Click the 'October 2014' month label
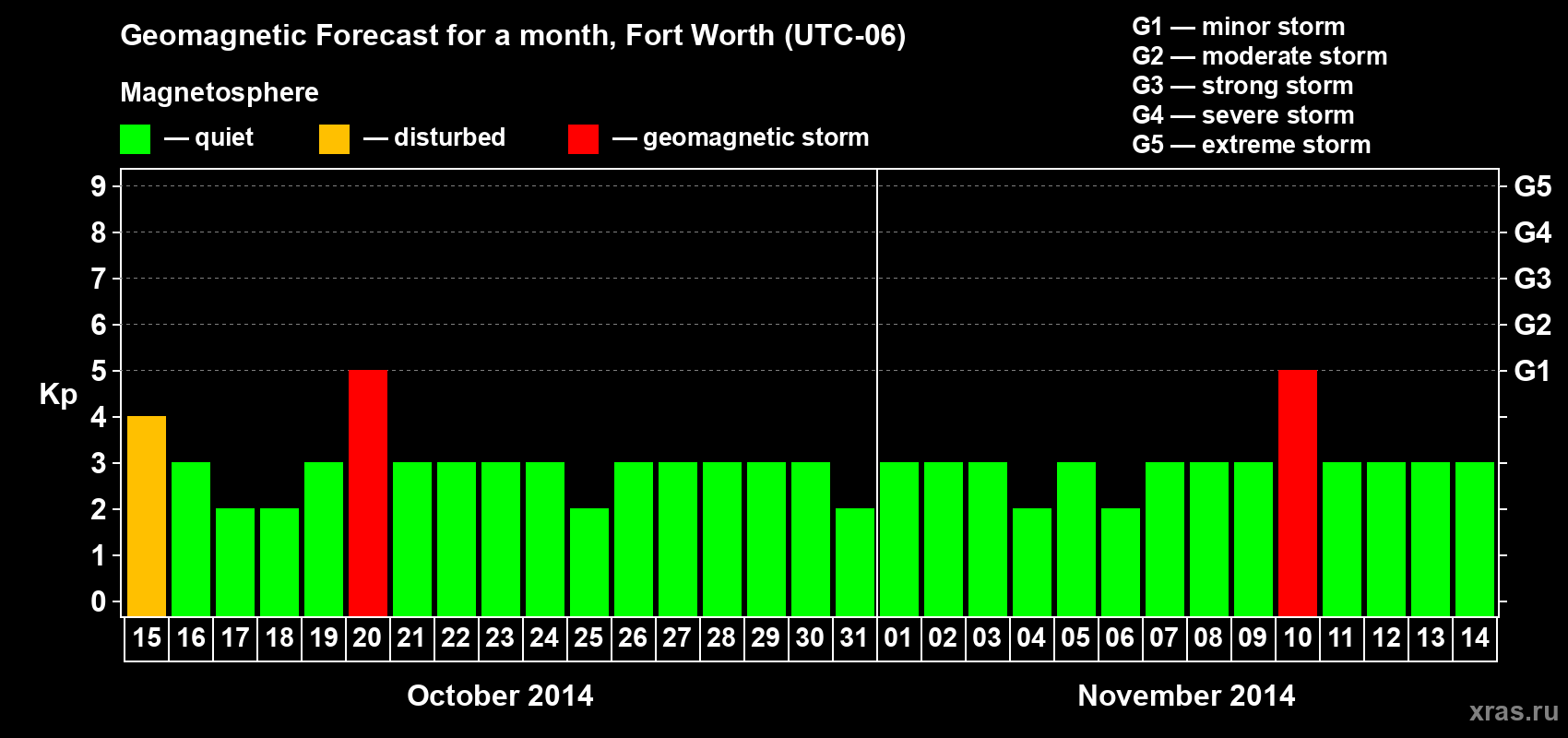Image resolution: width=1568 pixels, height=738 pixels. coord(501,696)
